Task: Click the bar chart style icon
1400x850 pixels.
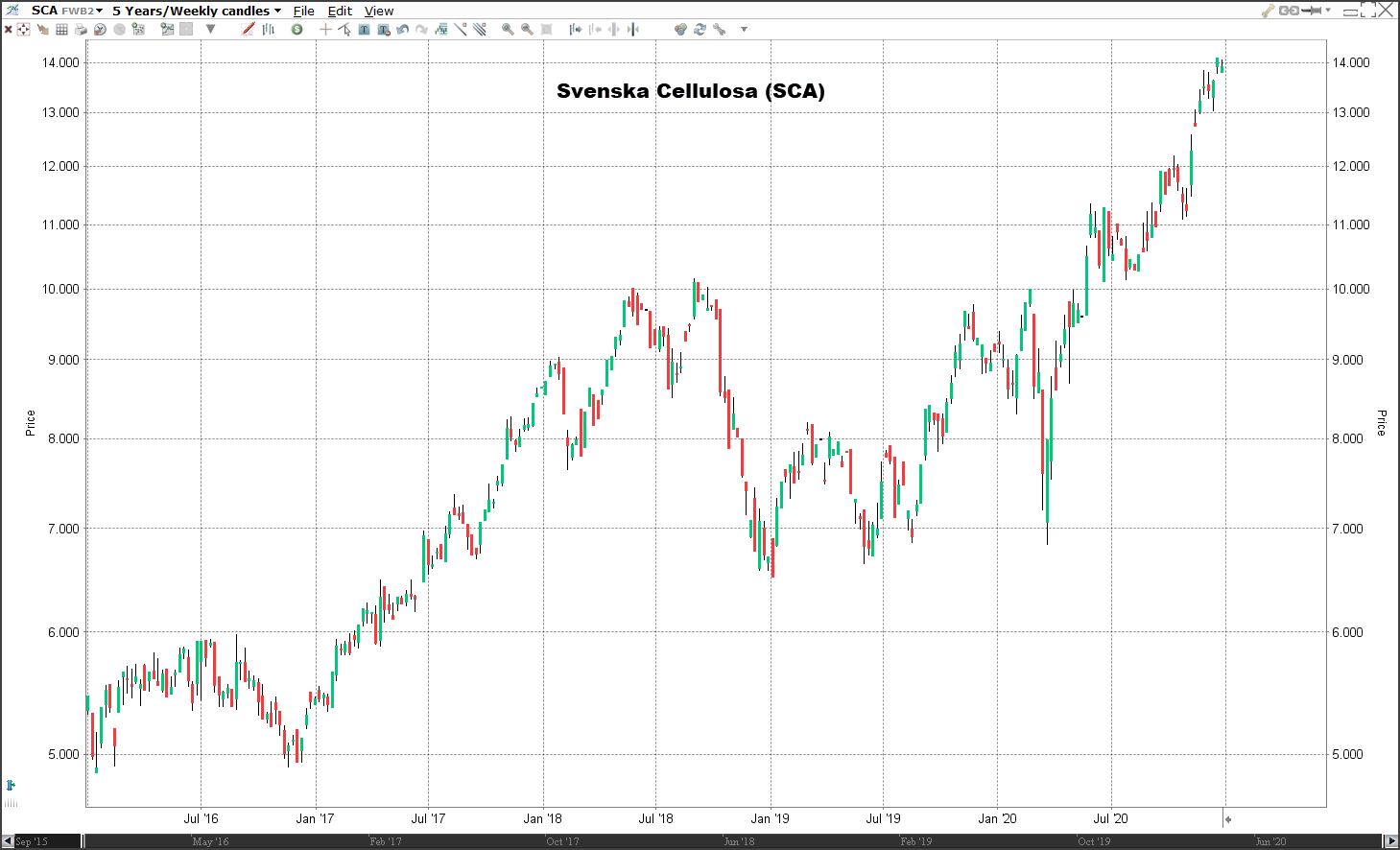Action: pyautogui.click(x=268, y=29)
